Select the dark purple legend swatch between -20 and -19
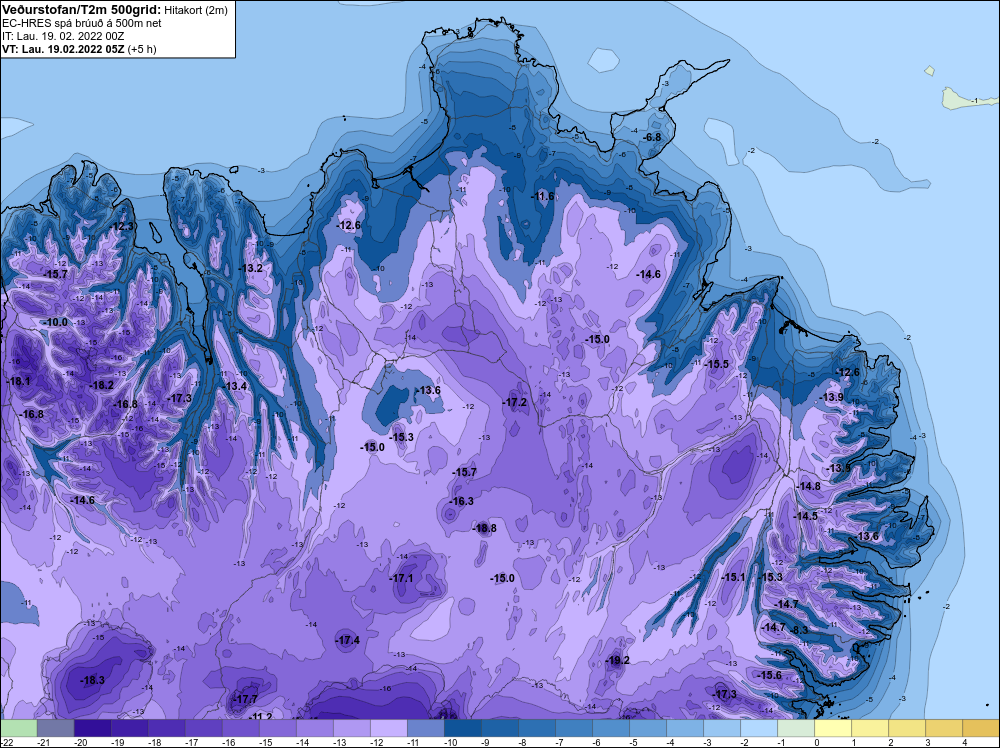 click(92, 728)
